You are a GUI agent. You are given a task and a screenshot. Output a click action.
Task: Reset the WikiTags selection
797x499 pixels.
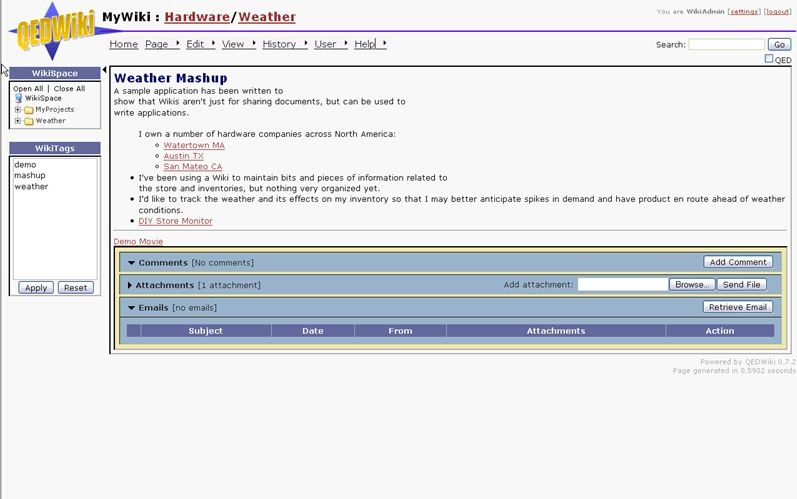(x=76, y=288)
